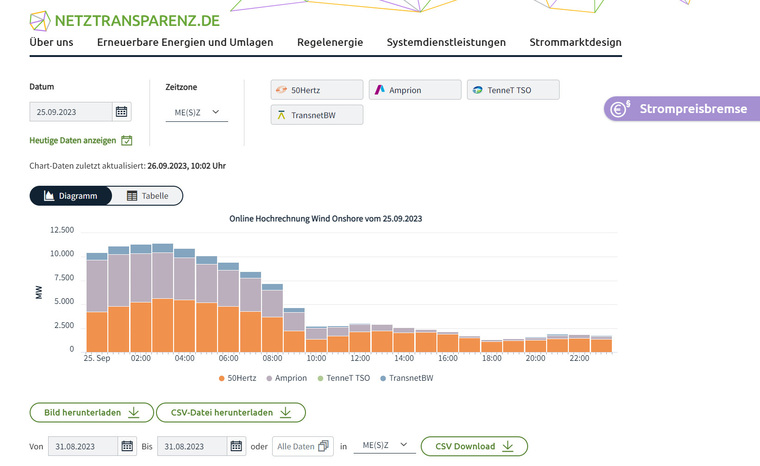Click the Netztransparenz.de logo

(126, 19)
